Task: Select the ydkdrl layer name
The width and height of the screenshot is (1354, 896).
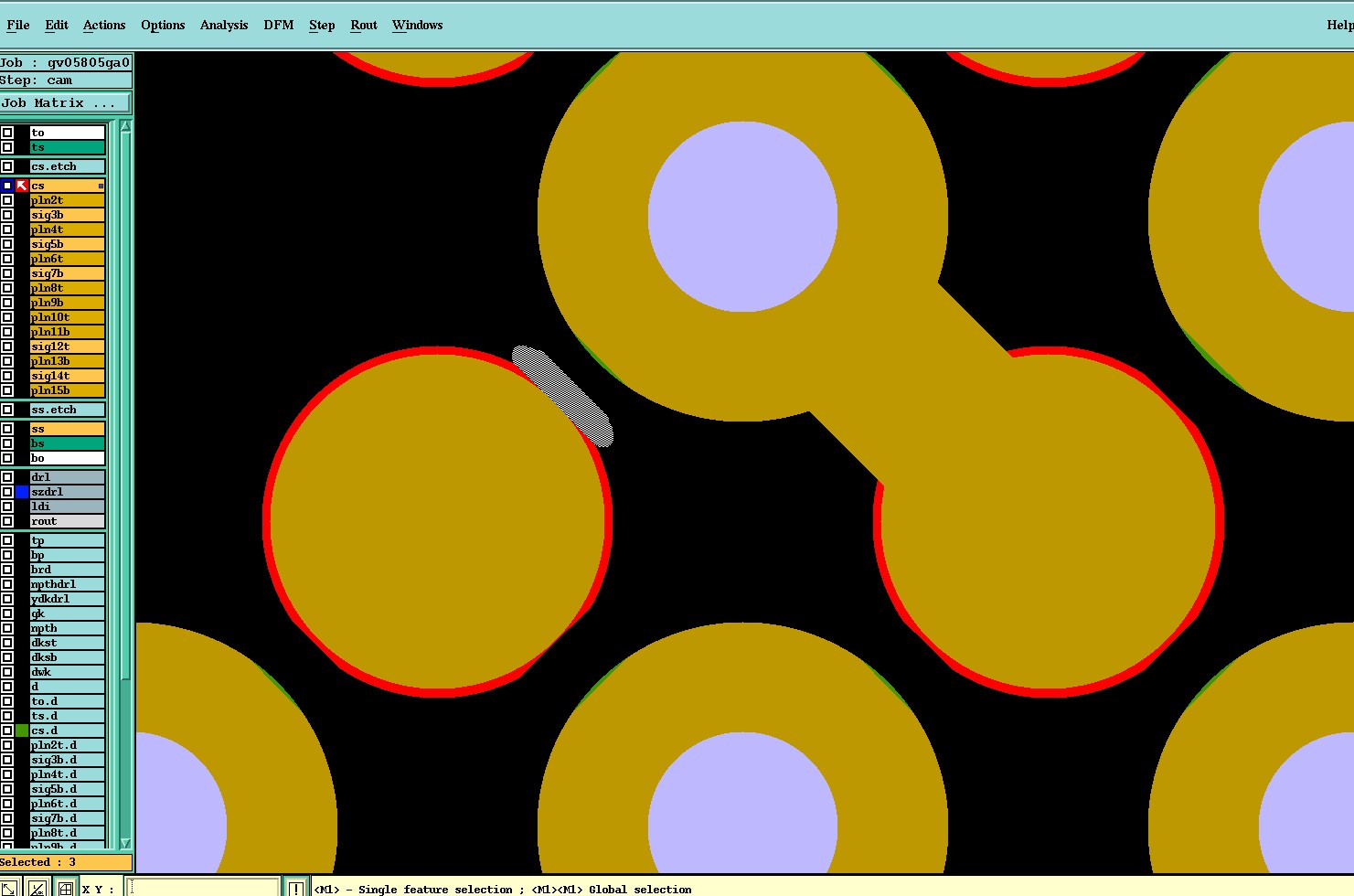Action: click(x=68, y=599)
